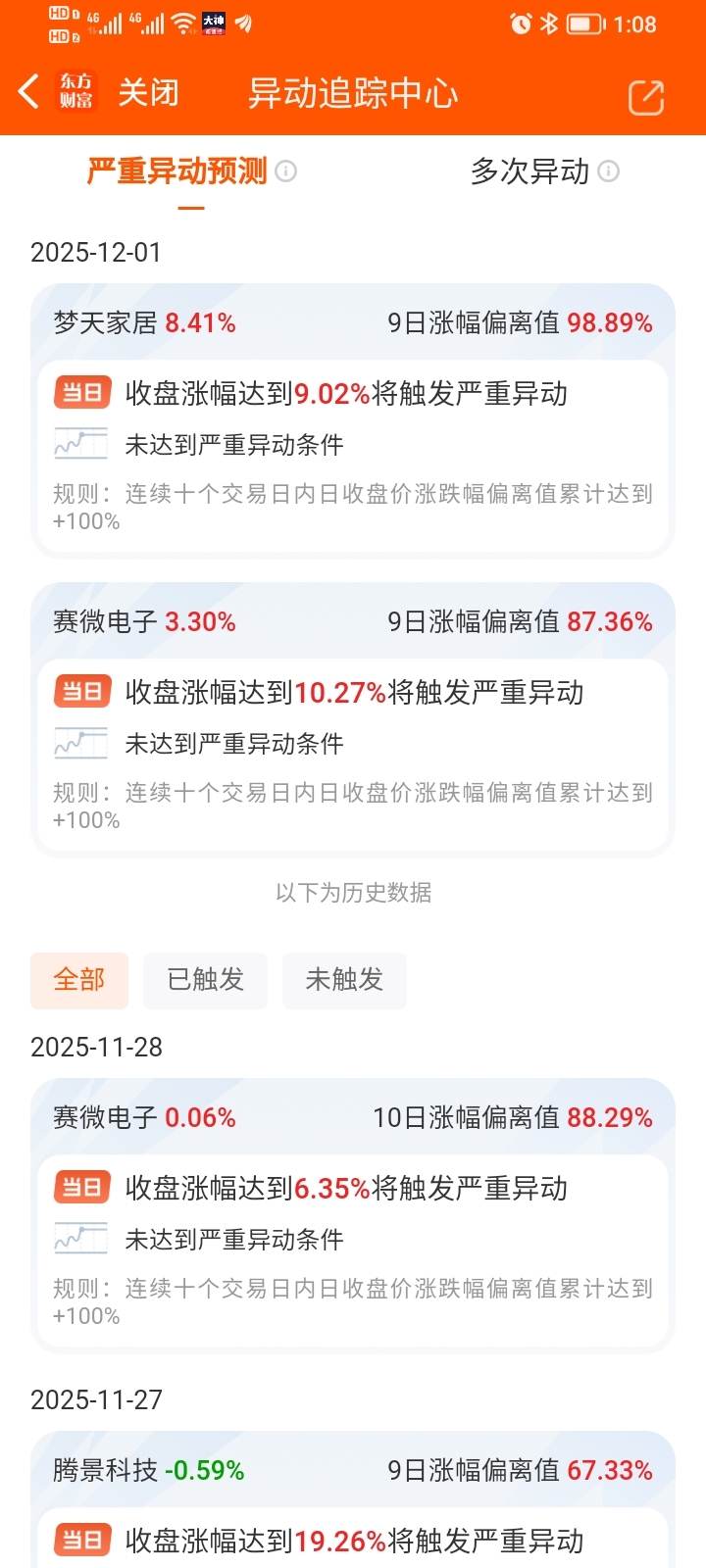
Task: Open the 东方财富 logo icon
Action: click(76, 92)
